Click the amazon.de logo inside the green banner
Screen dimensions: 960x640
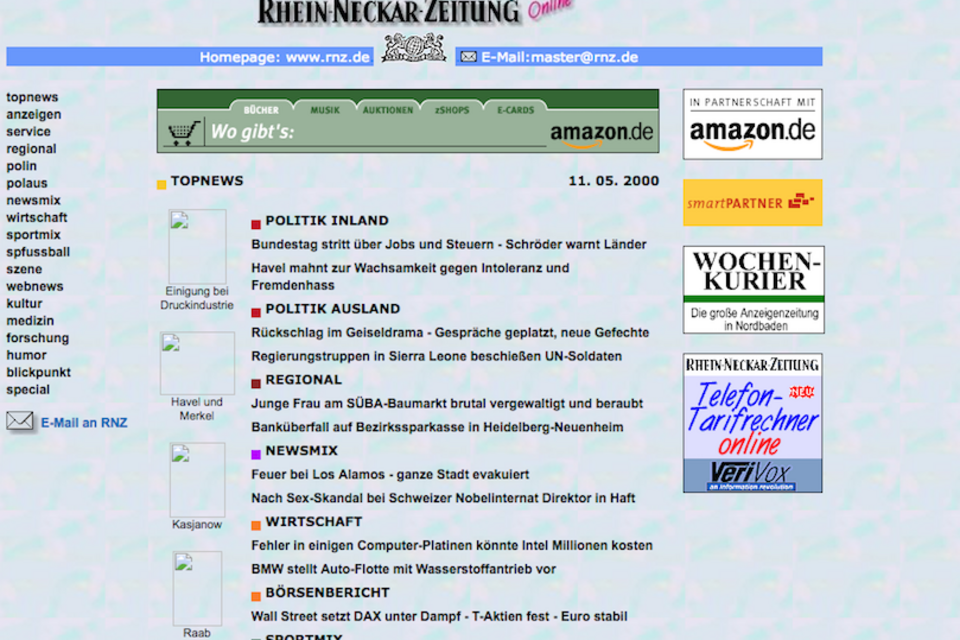(601, 134)
